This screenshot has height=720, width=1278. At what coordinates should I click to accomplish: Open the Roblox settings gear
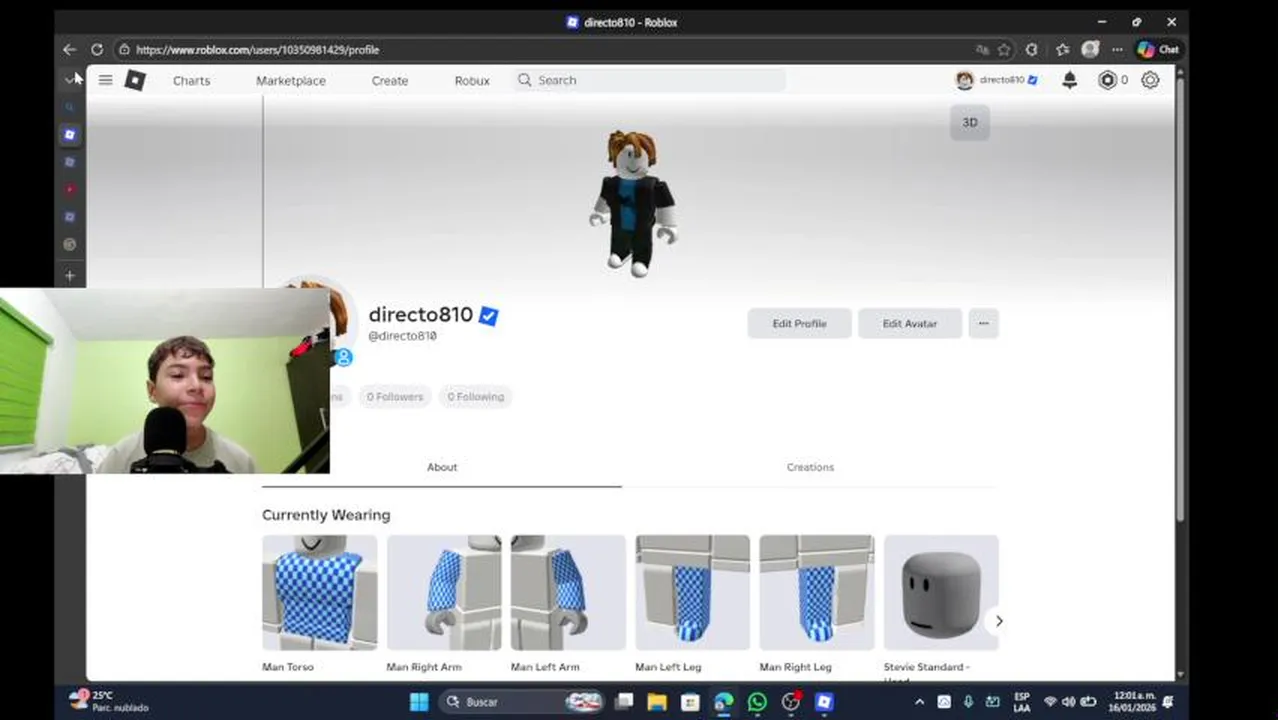coord(1150,80)
